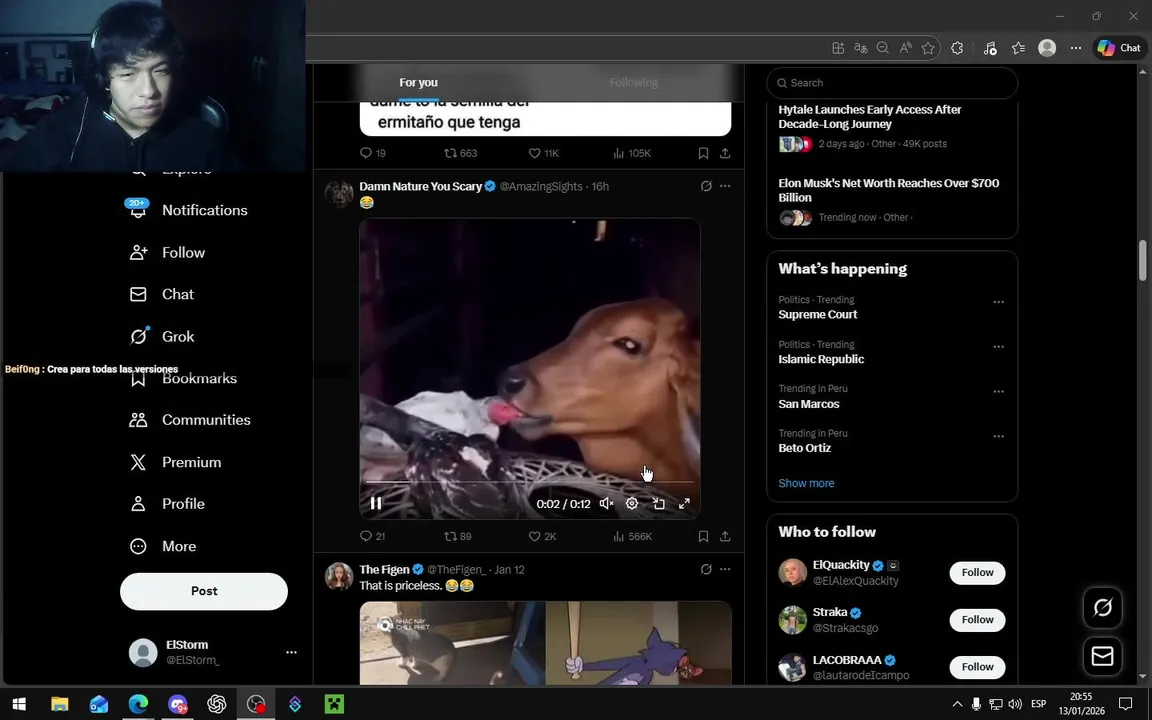Repost the post with 663 reposts
The height and width of the screenshot is (720, 1152).
461,153
